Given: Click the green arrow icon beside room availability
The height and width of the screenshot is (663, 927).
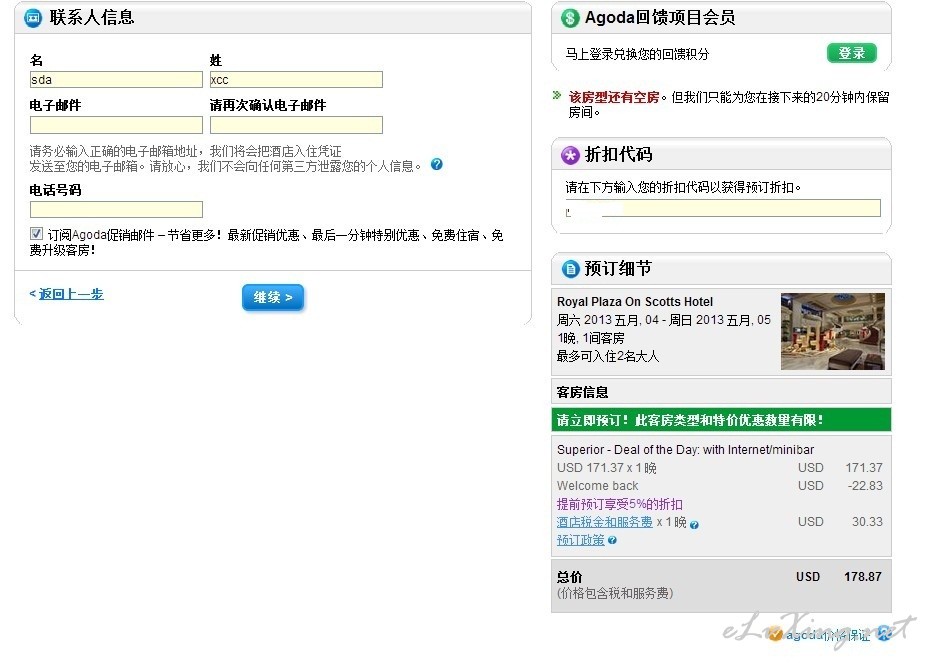Looking at the screenshot, I should [x=557, y=95].
